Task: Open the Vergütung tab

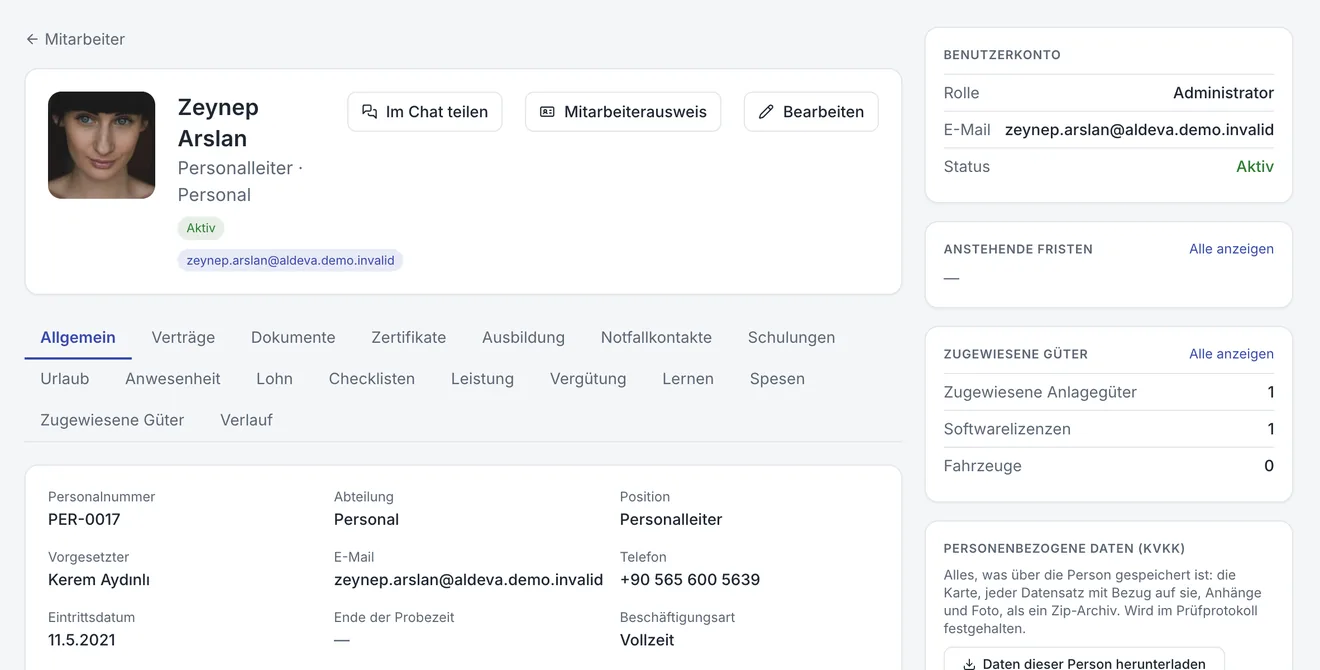Action: [588, 379]
